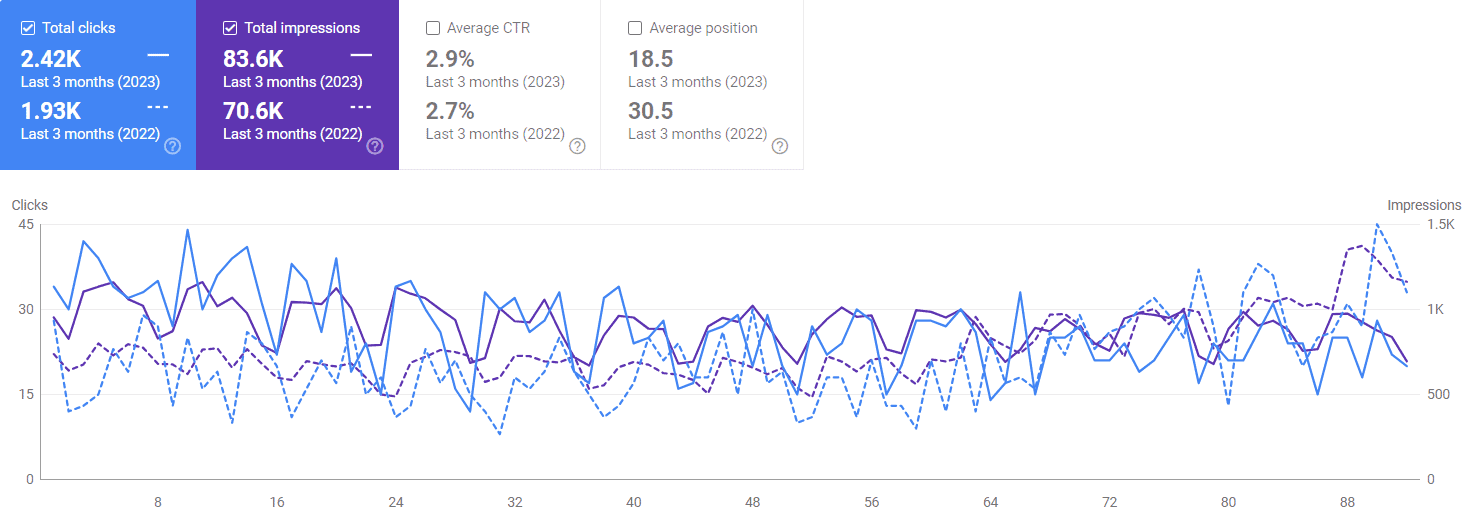Uncheck the Total clicks checkbox
This screenshot has height=514, width=1471.
tap(28, 28)
